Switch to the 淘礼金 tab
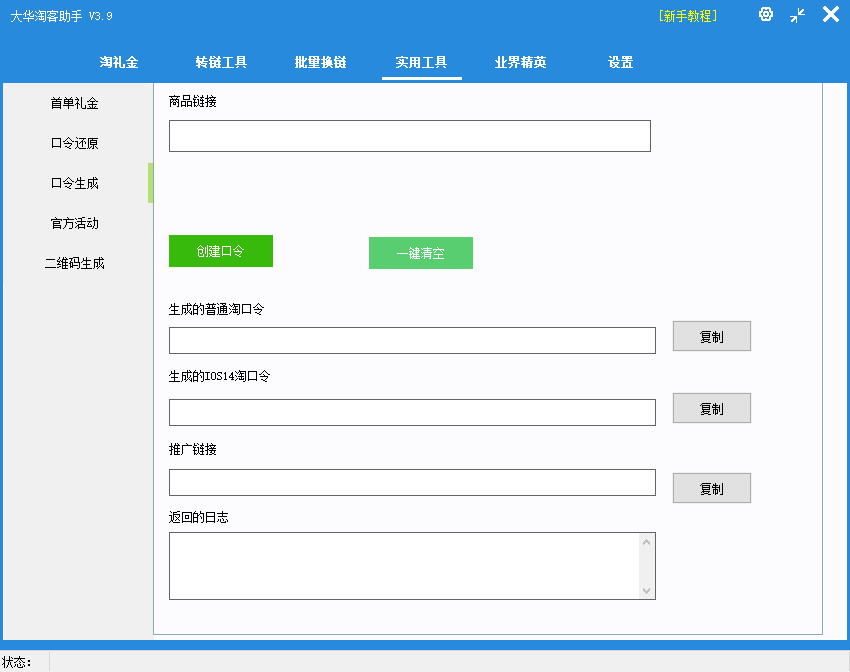This screenshot has width=850, height=672. (119, 62)
